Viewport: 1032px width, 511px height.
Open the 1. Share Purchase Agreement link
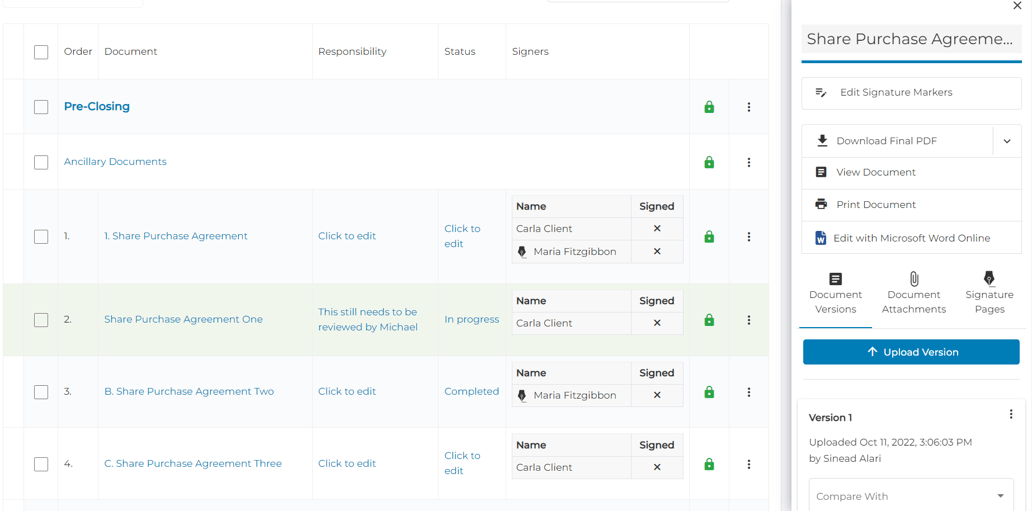tap(176, 236)
